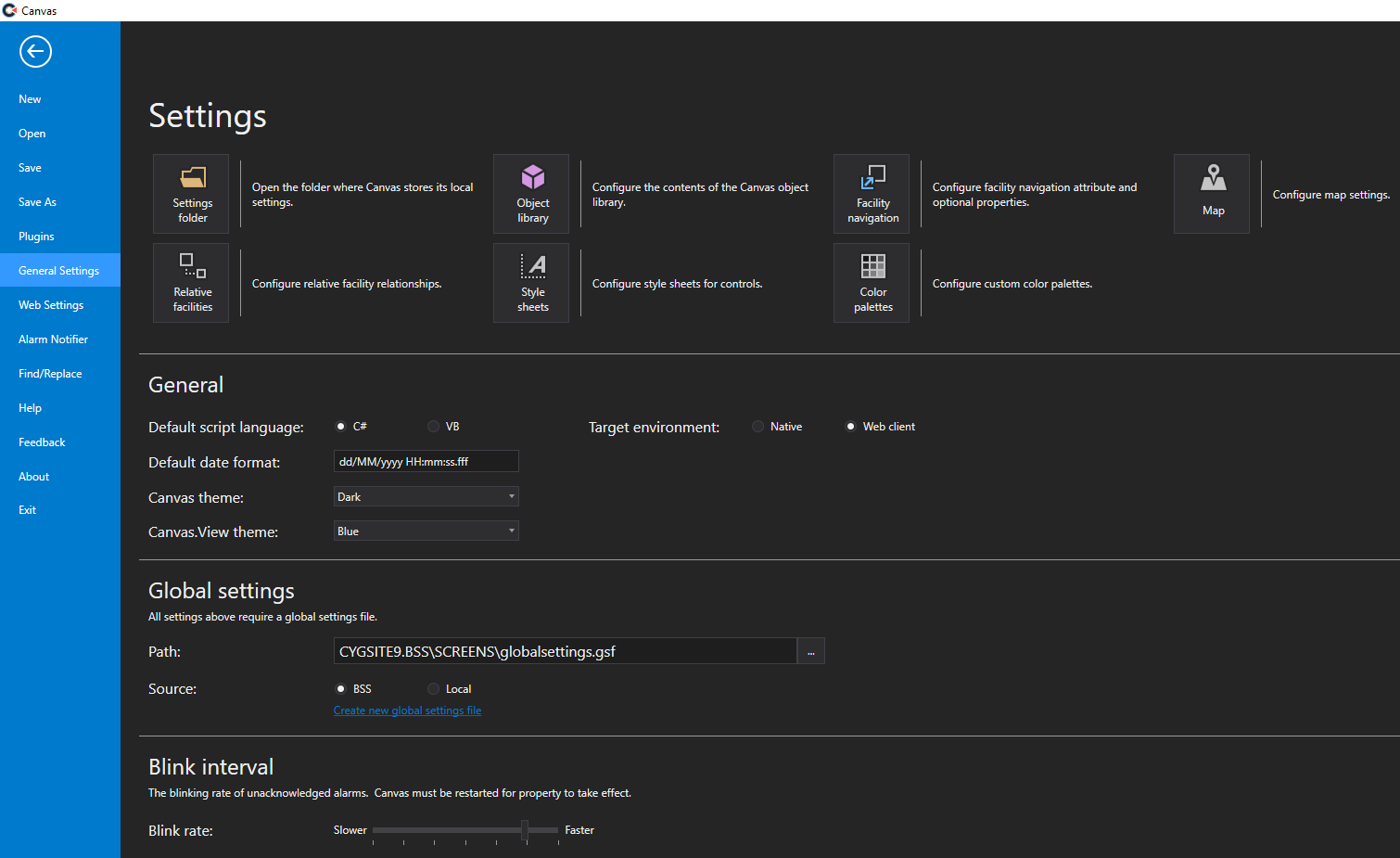The width and height of the screenshot is (1400, 858).
Task: Open the Color palettes tile
Action: (x=872, y=283)
